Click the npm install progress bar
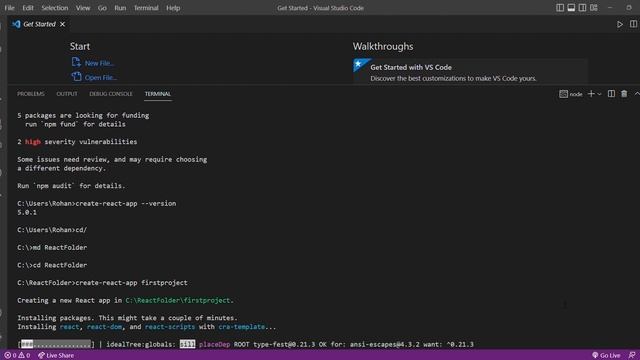 pos(56,344)
